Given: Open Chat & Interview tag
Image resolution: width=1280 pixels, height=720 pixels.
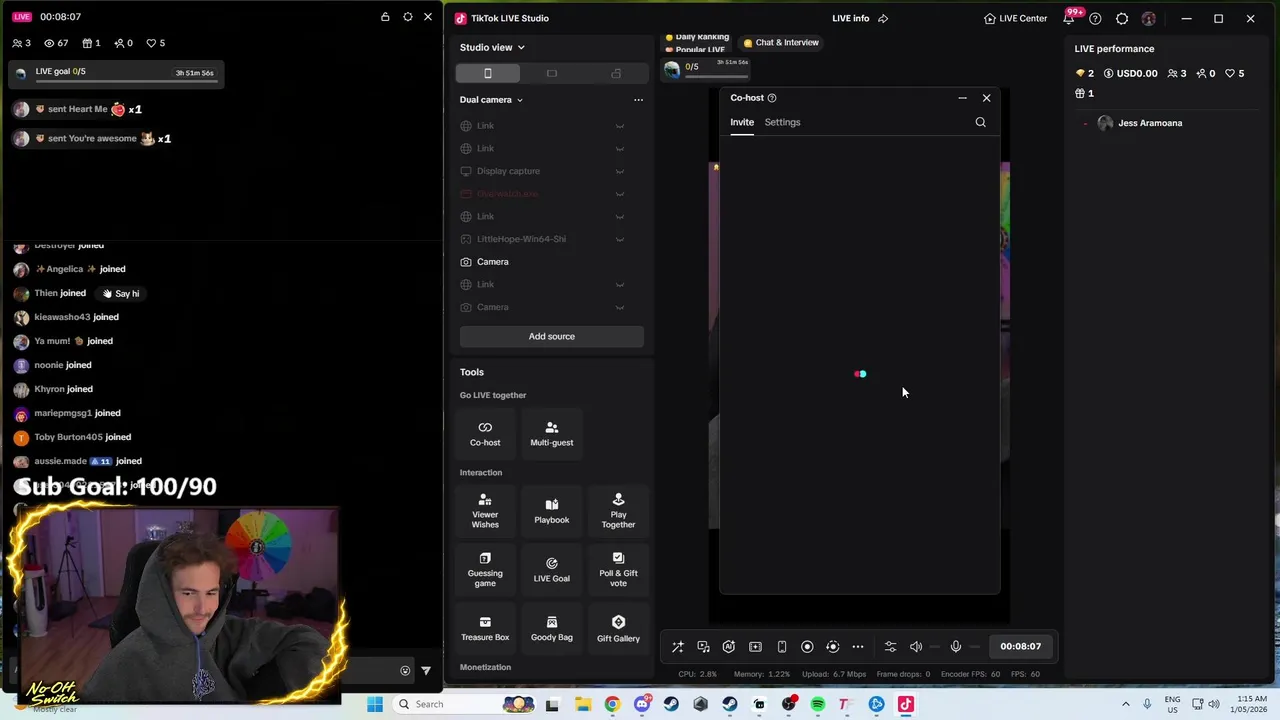Looking at the screenshot, I should 781,43.
